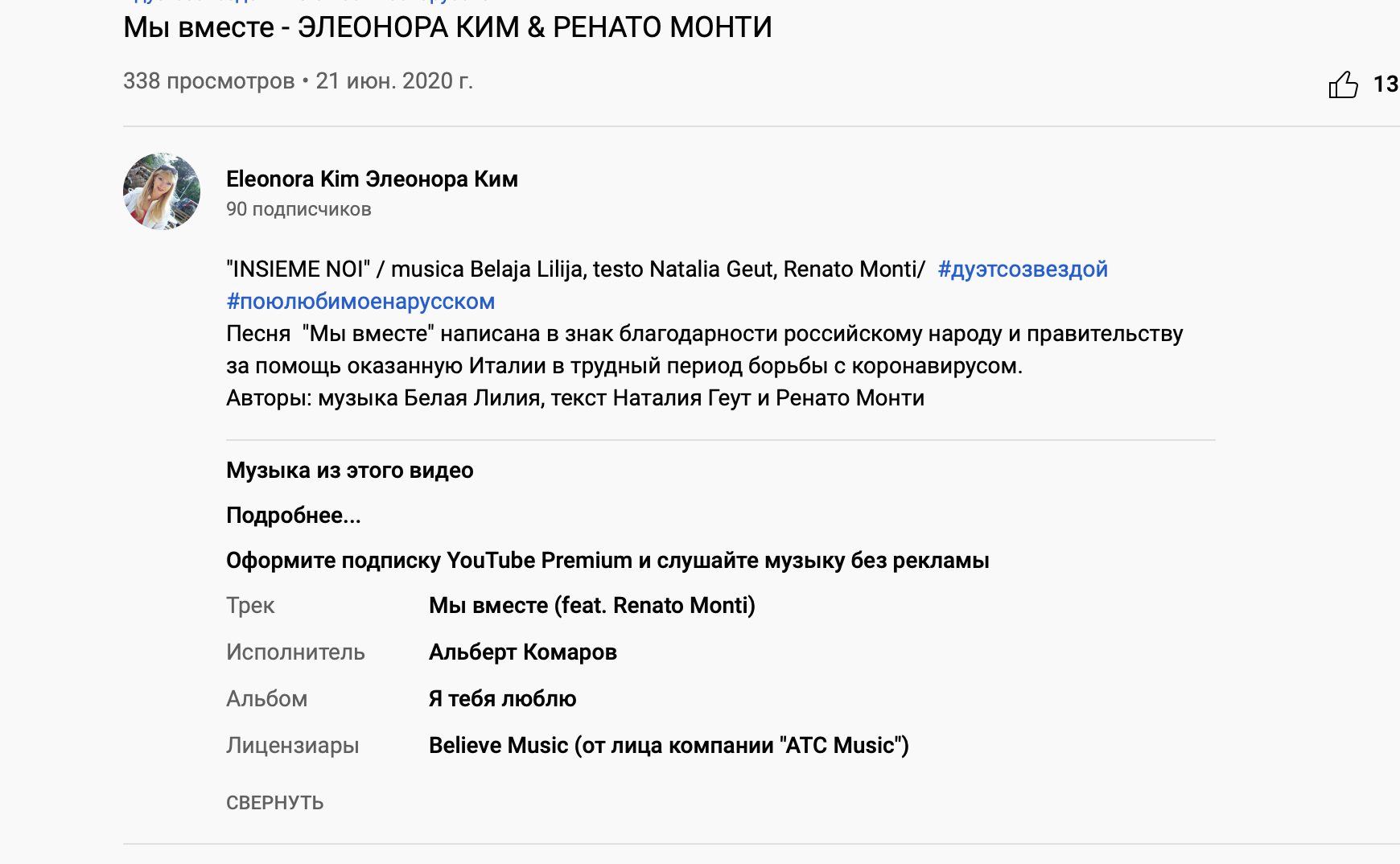Click the Авторы credits line in description

click(x=574, y=397)
